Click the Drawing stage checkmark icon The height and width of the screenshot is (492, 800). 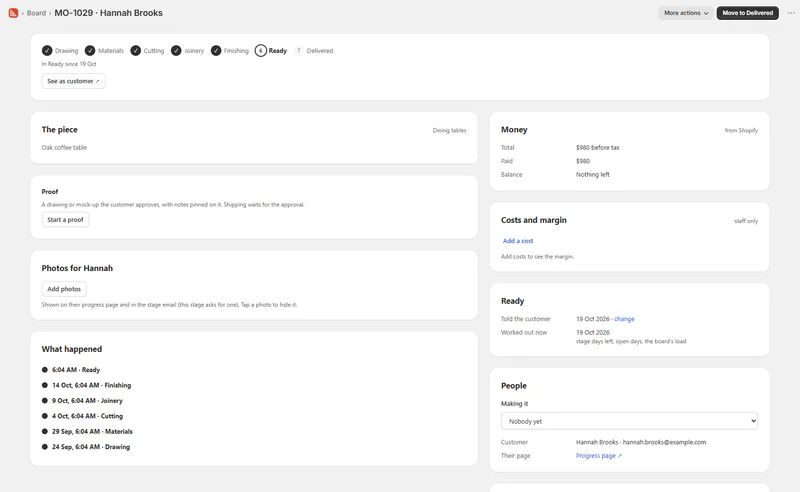(x=47, y=51)
